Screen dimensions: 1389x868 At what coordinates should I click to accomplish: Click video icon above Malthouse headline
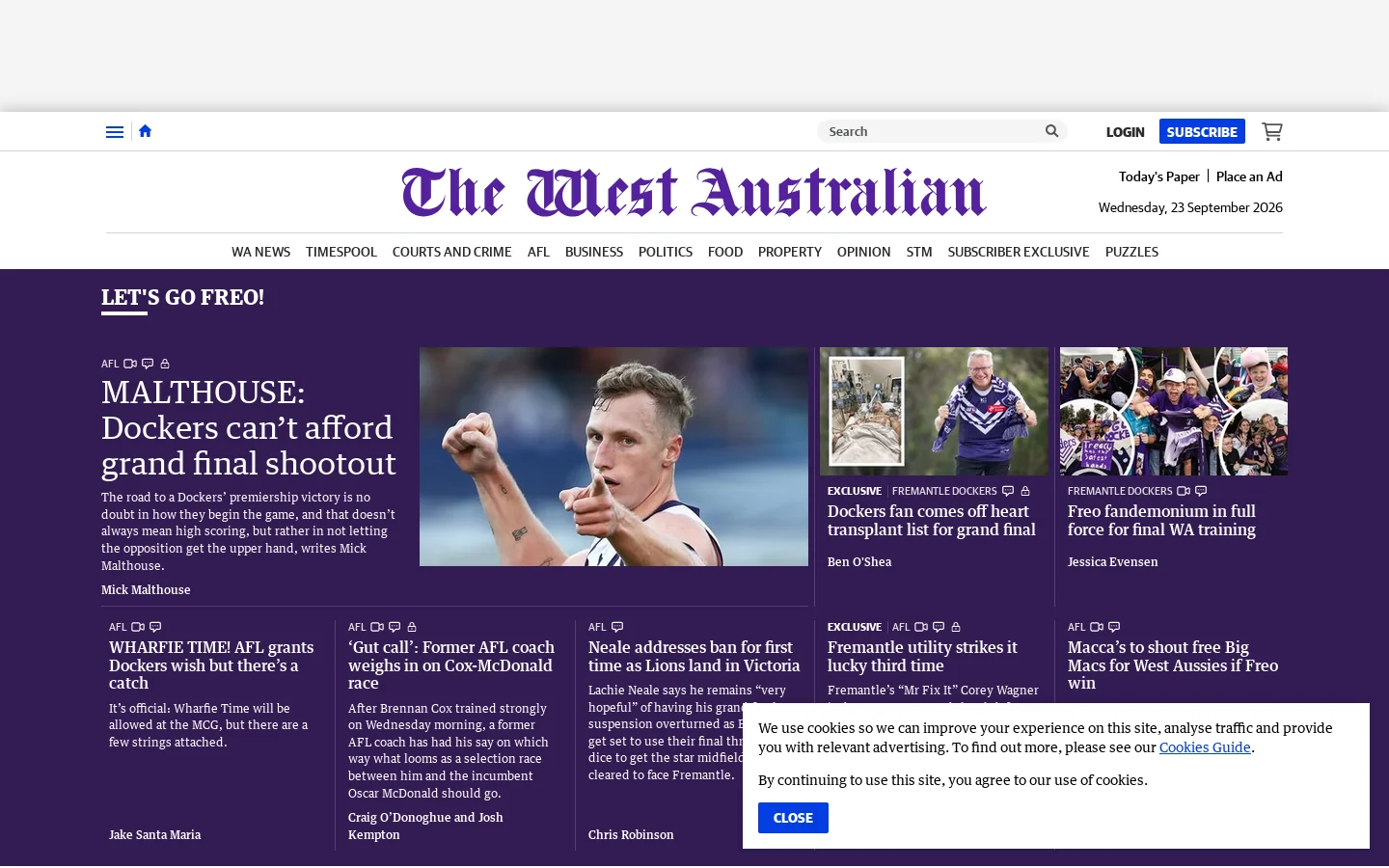click(130, 364)
